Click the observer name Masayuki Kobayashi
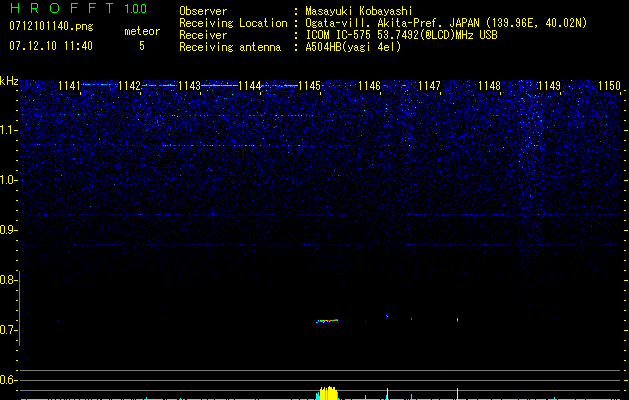This screenshot has width=629, height=400. point(358,11)
